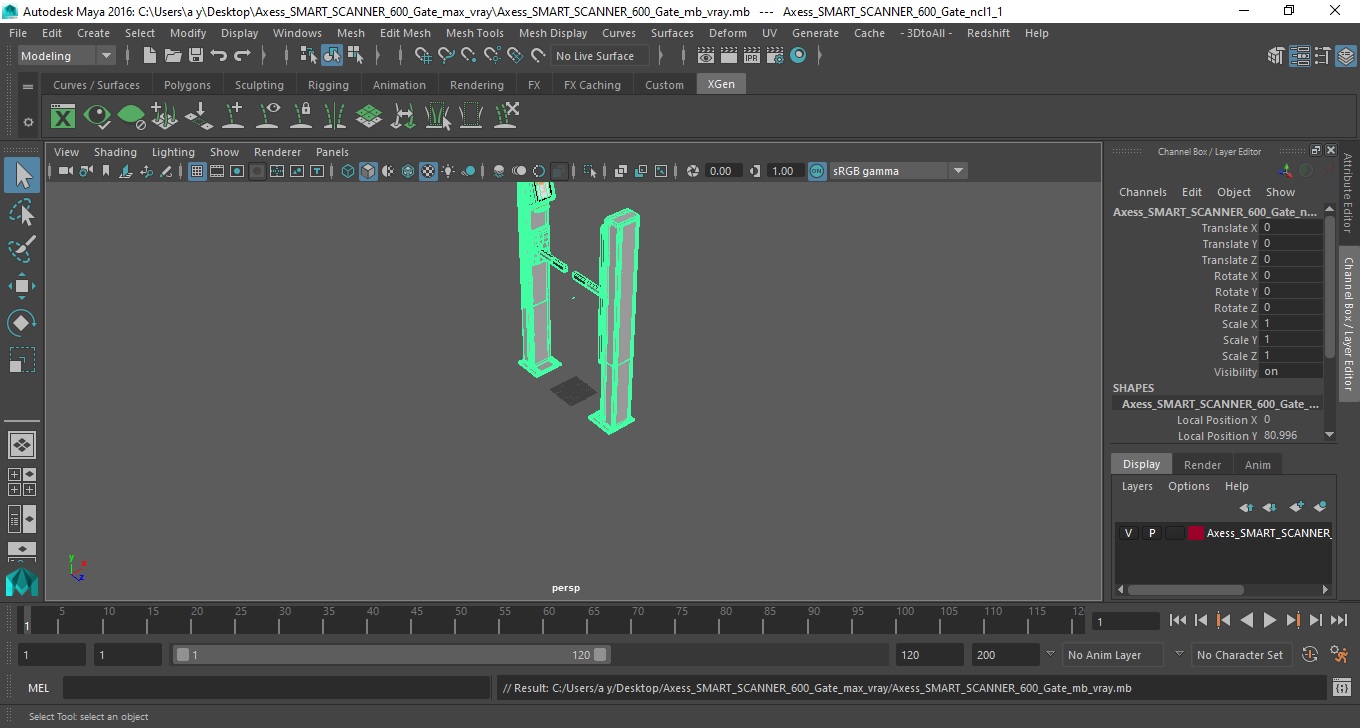
Task: Click the IPR render icon
Action: click(752, 56)
